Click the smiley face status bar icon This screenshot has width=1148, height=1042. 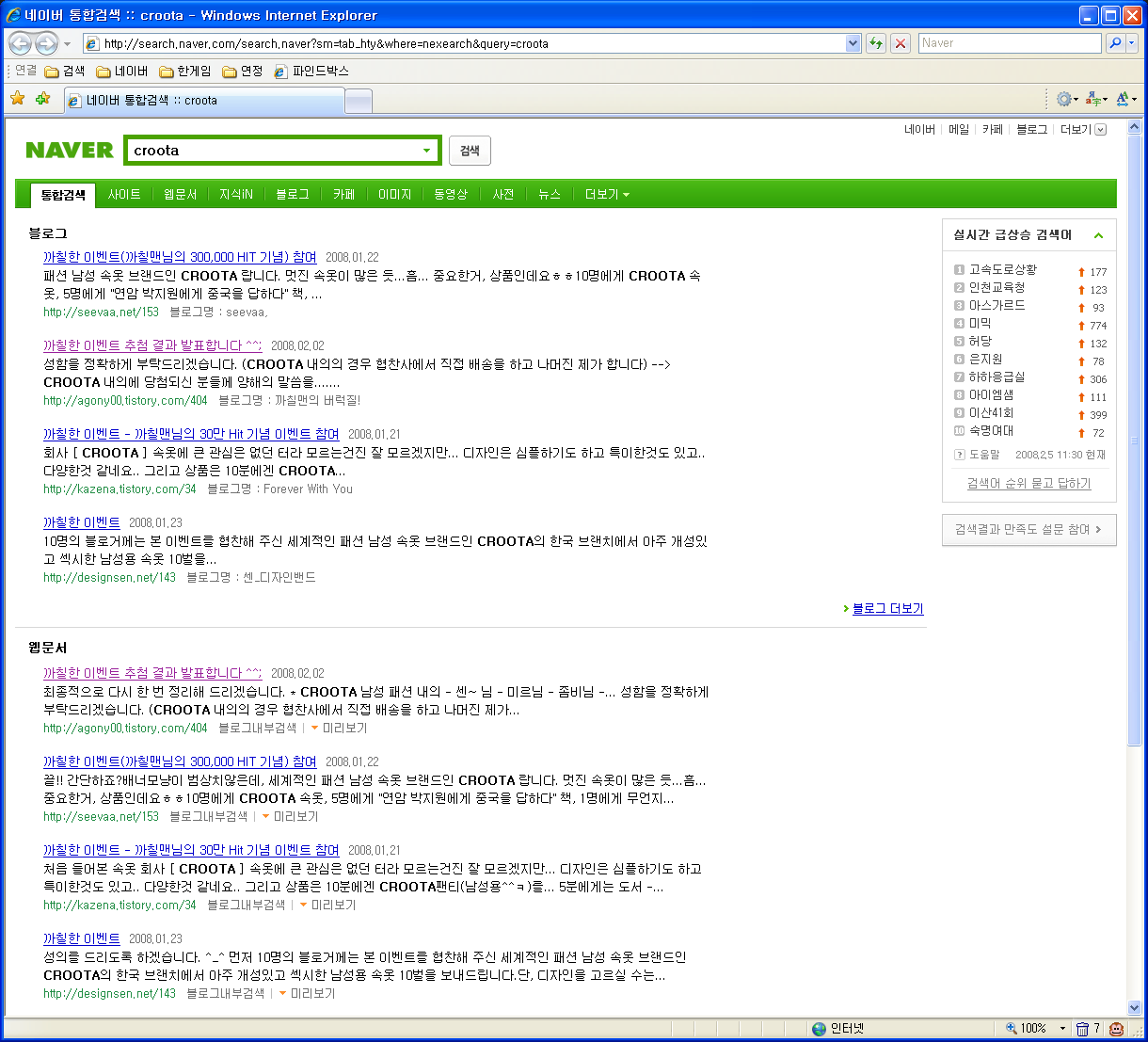(1117, 1029)
